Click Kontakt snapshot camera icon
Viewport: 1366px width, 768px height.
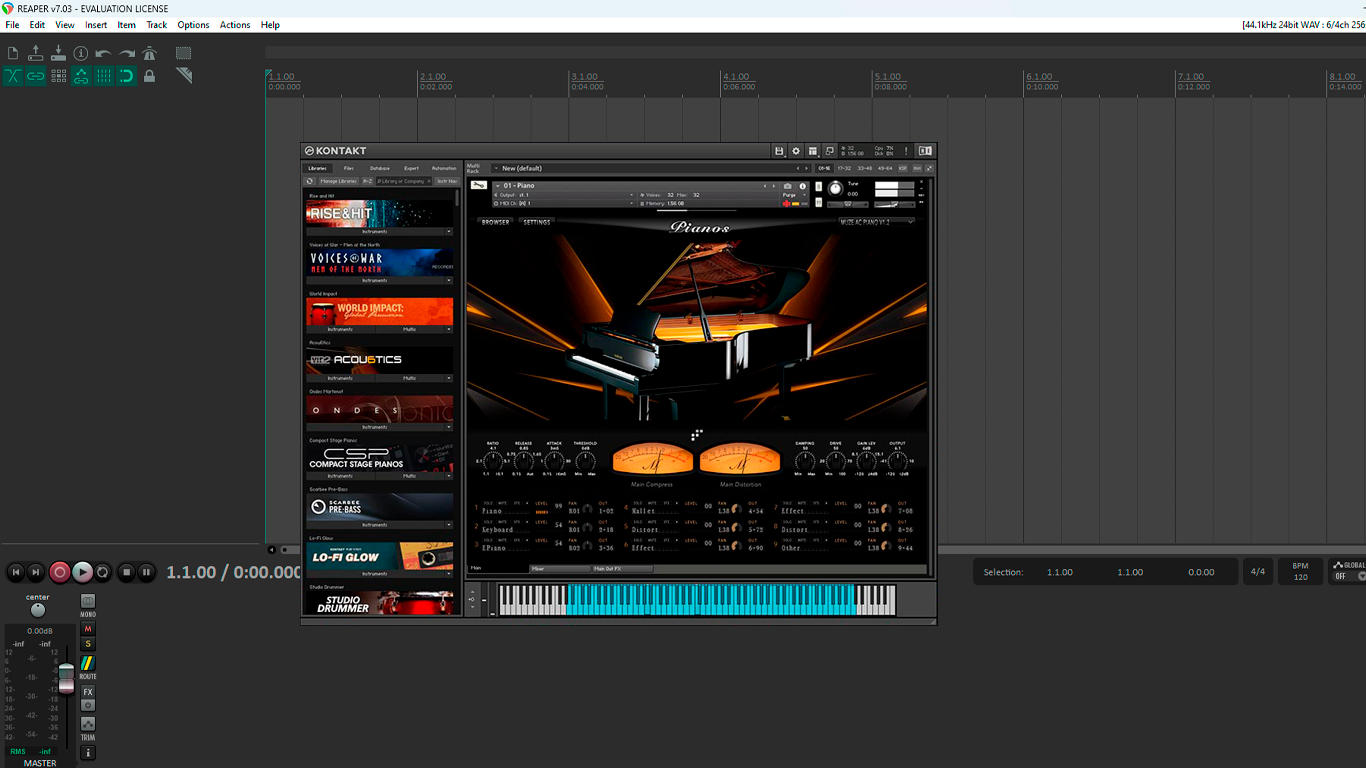pyautogui.click(x=788, y=186)
